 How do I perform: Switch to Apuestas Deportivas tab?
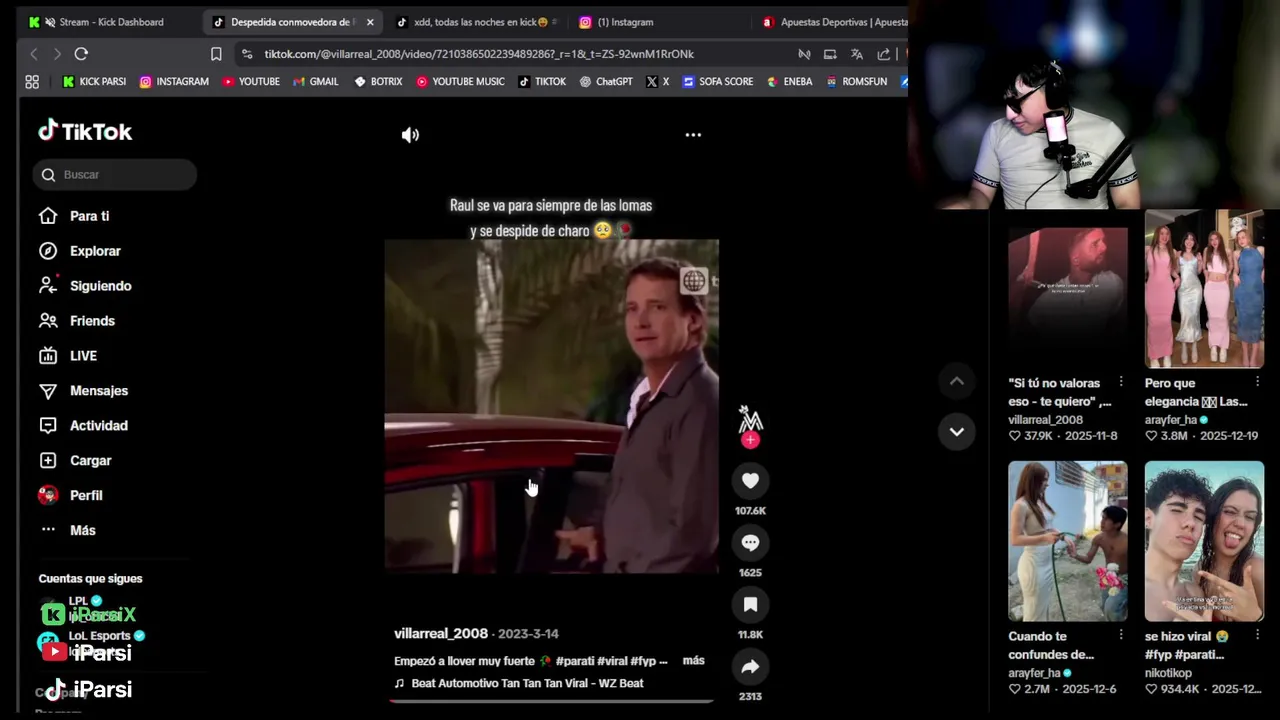[833, 22]
